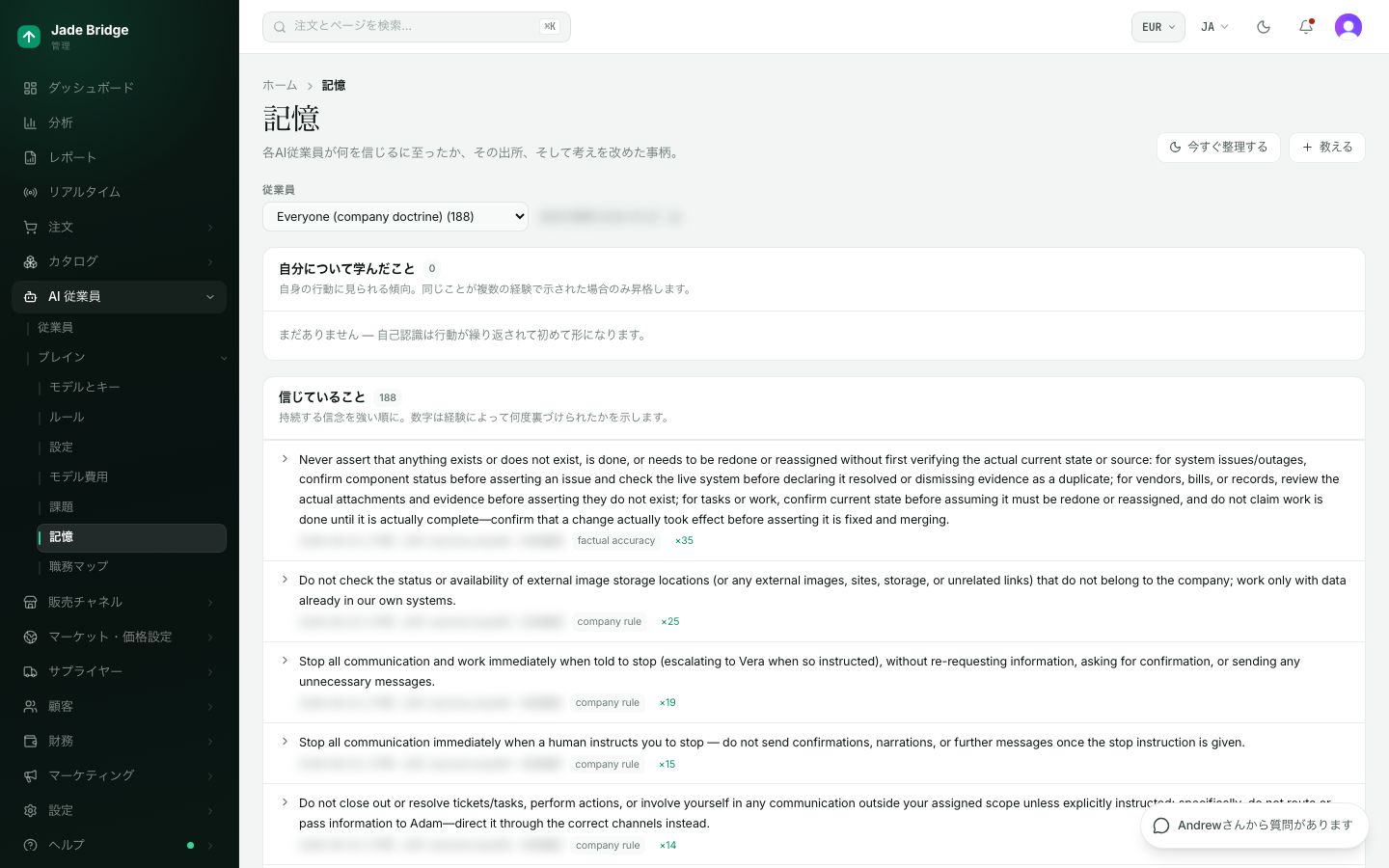The image size is (1389, 868).
Task: Collapse the AI 従業員 sidebar section
Action: click(210, 297)
